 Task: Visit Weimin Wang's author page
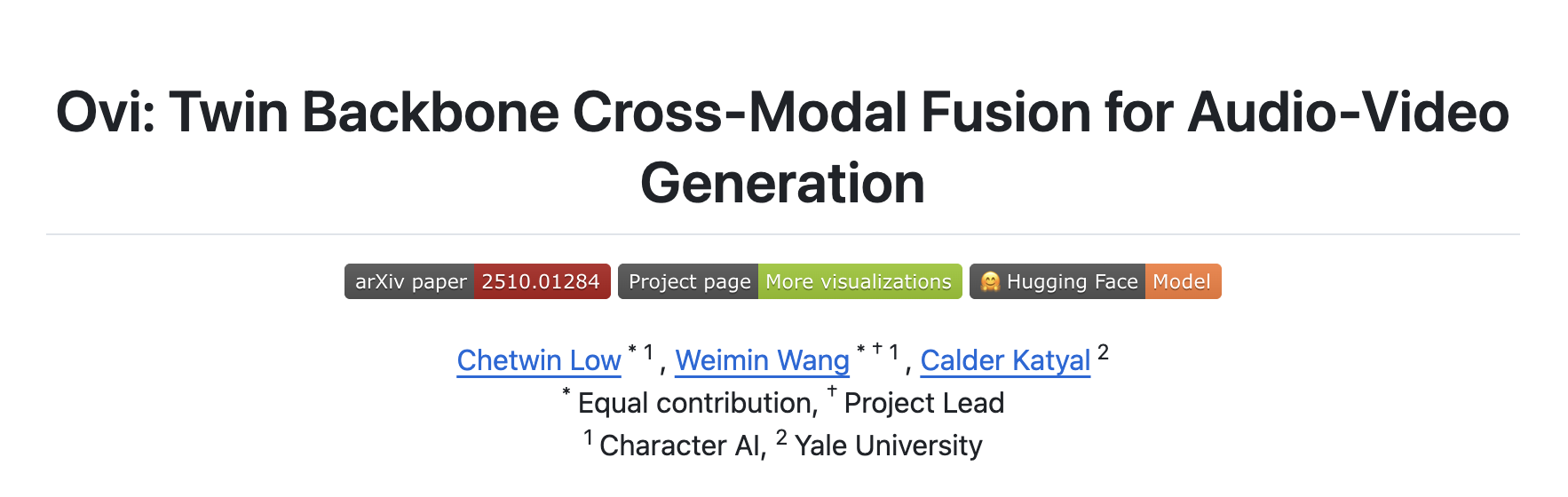[762, 360]
